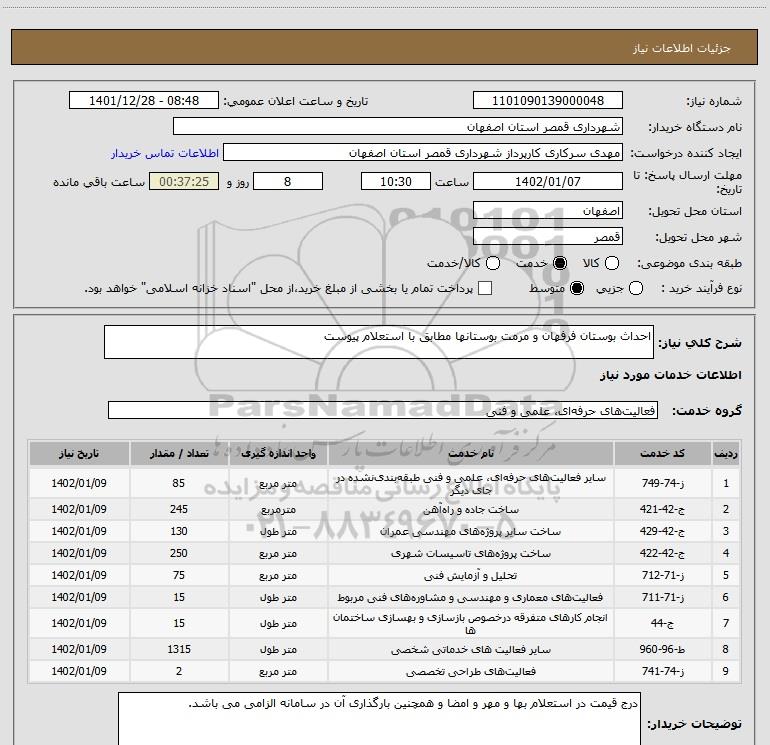Click service code ز-74-741
Viewport: 770px width, 745px height.
662,671
